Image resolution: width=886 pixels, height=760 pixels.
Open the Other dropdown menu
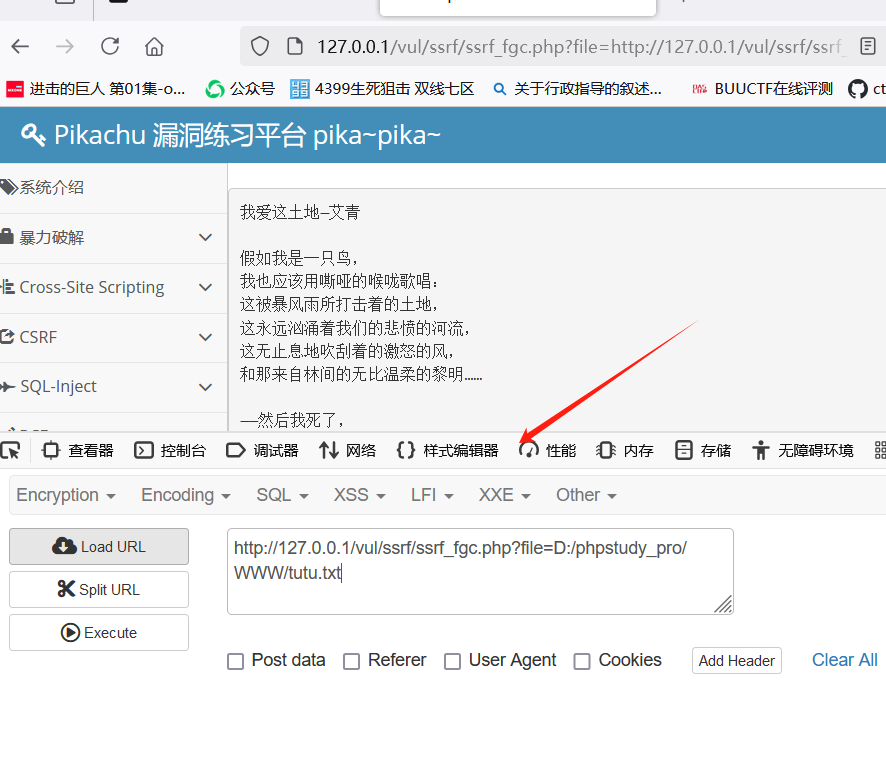586,495
